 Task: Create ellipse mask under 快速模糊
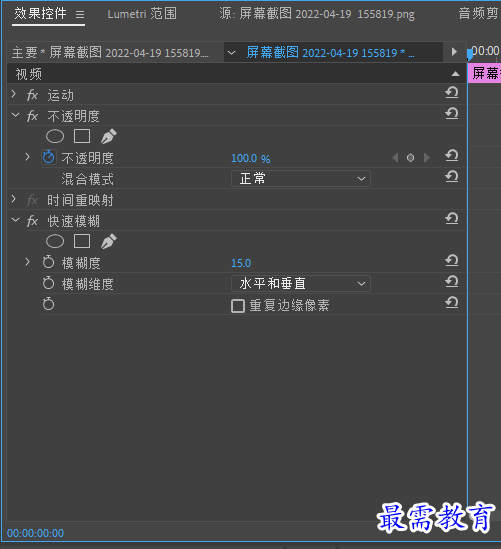click(x=55, y=241)
